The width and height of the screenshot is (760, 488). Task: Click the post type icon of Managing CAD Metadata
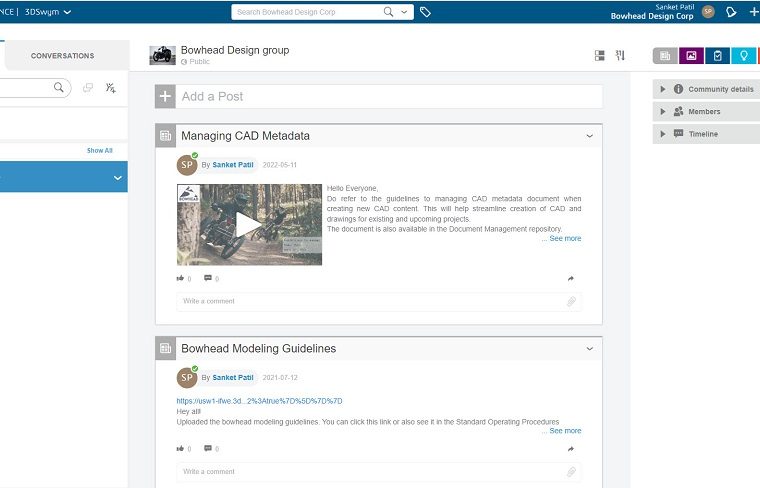point(165,136)
